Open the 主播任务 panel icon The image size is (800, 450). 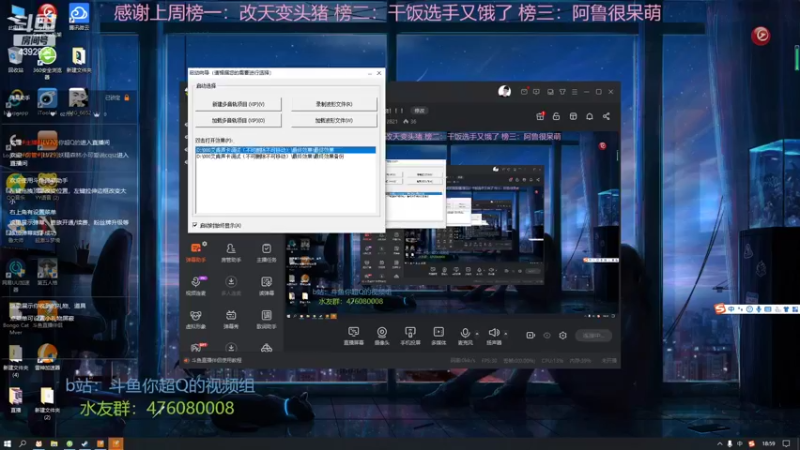pyautogui.click(x=266, y=252)
